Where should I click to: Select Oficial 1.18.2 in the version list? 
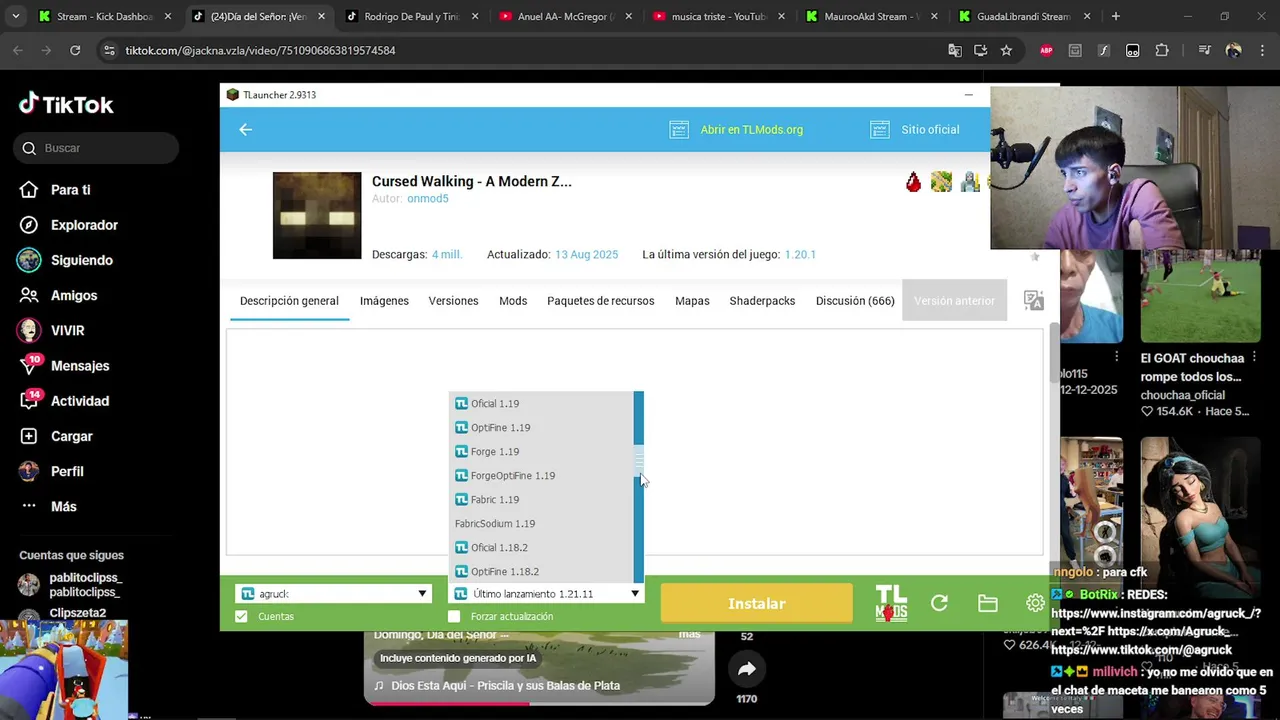click(x=541, y=547)
